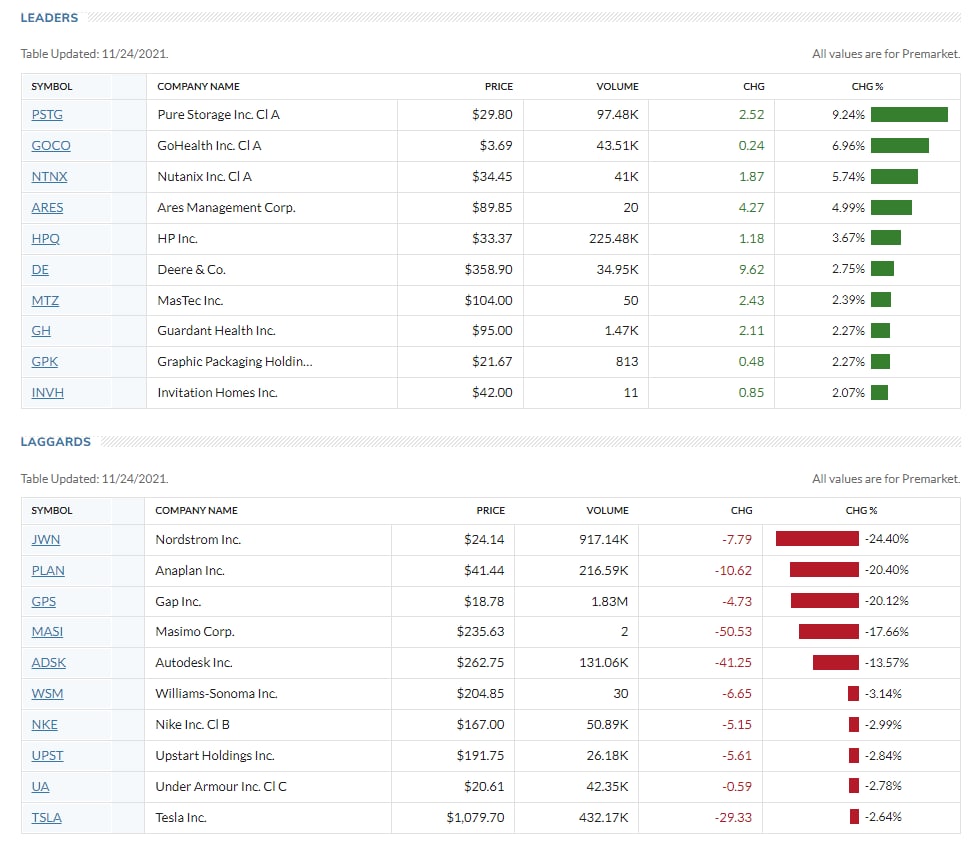Click the Invitation Homes Inc. name

[217, 393]
